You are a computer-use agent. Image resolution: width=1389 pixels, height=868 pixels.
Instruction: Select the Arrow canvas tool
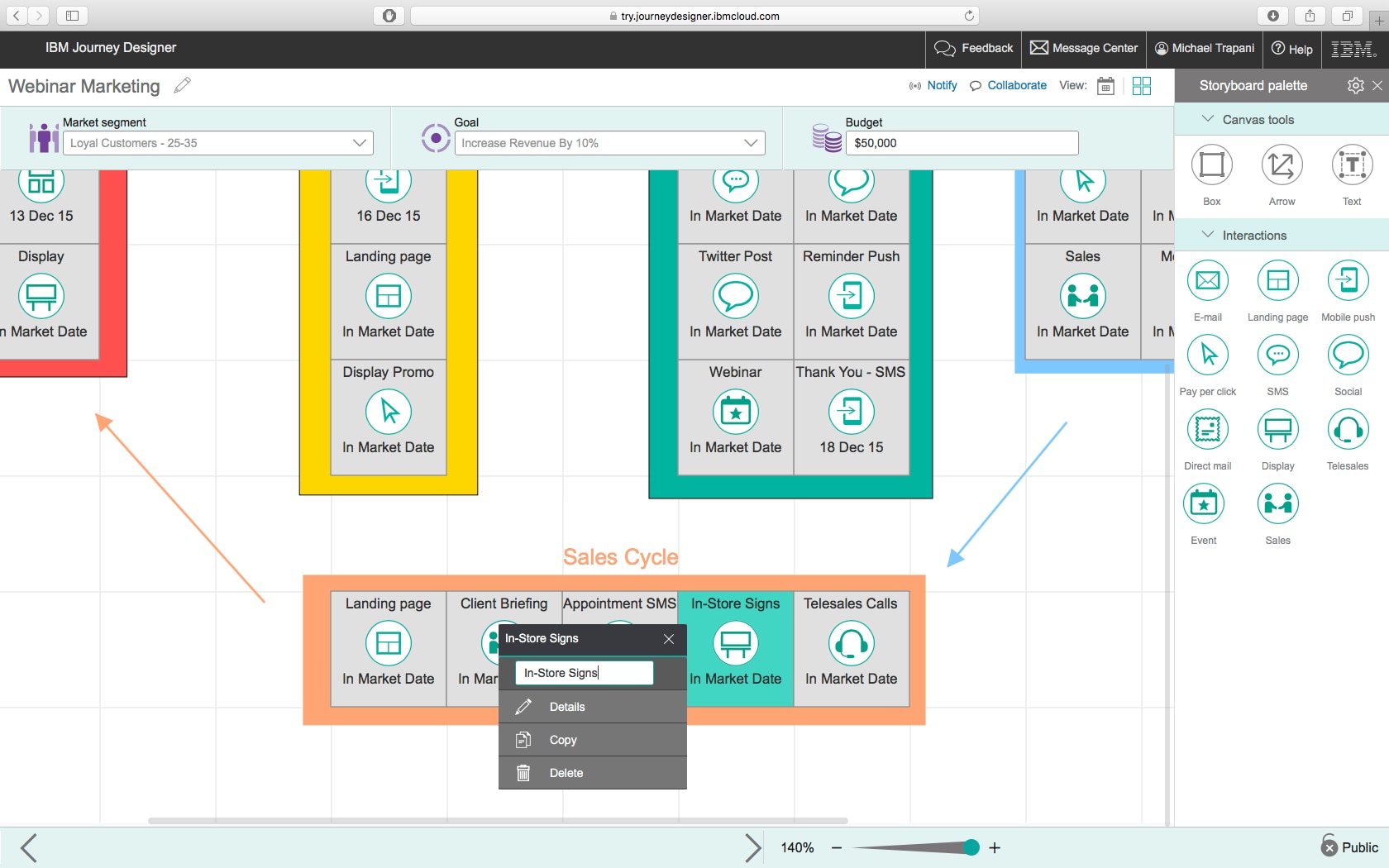coord(1282,165)
